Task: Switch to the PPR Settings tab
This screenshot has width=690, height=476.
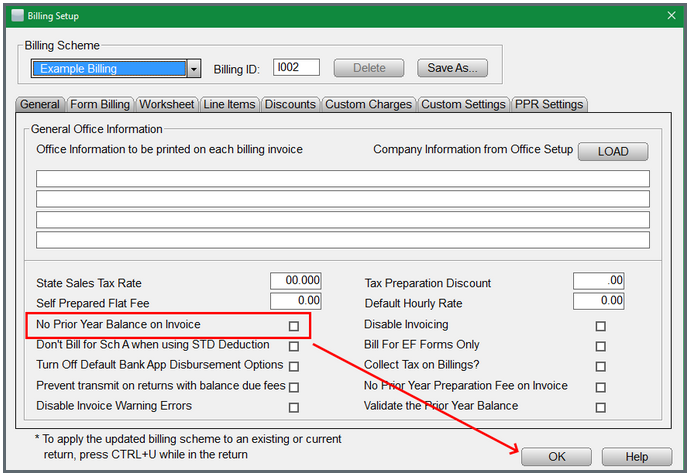Action: [x=548, y=104]
